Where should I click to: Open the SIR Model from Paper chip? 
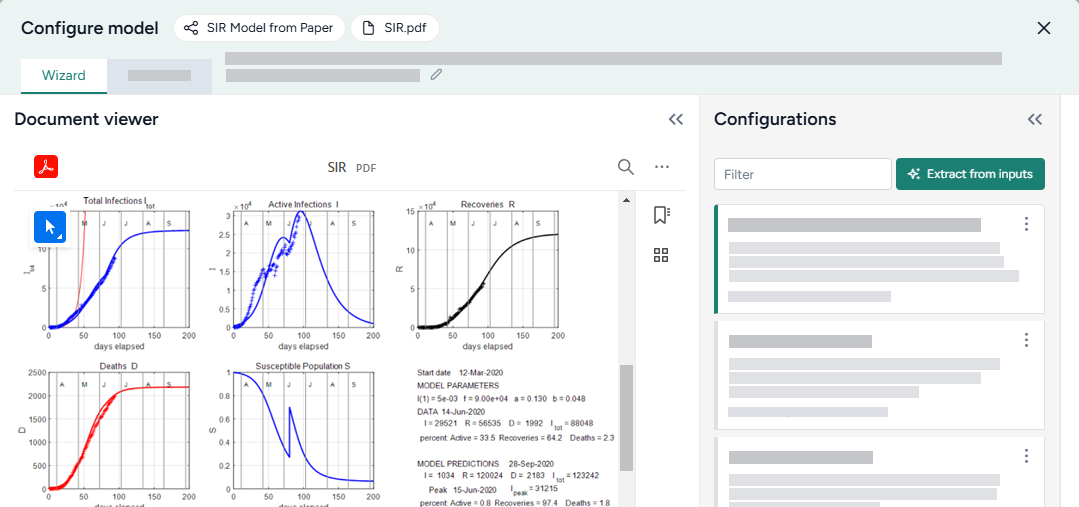[260, 28]
